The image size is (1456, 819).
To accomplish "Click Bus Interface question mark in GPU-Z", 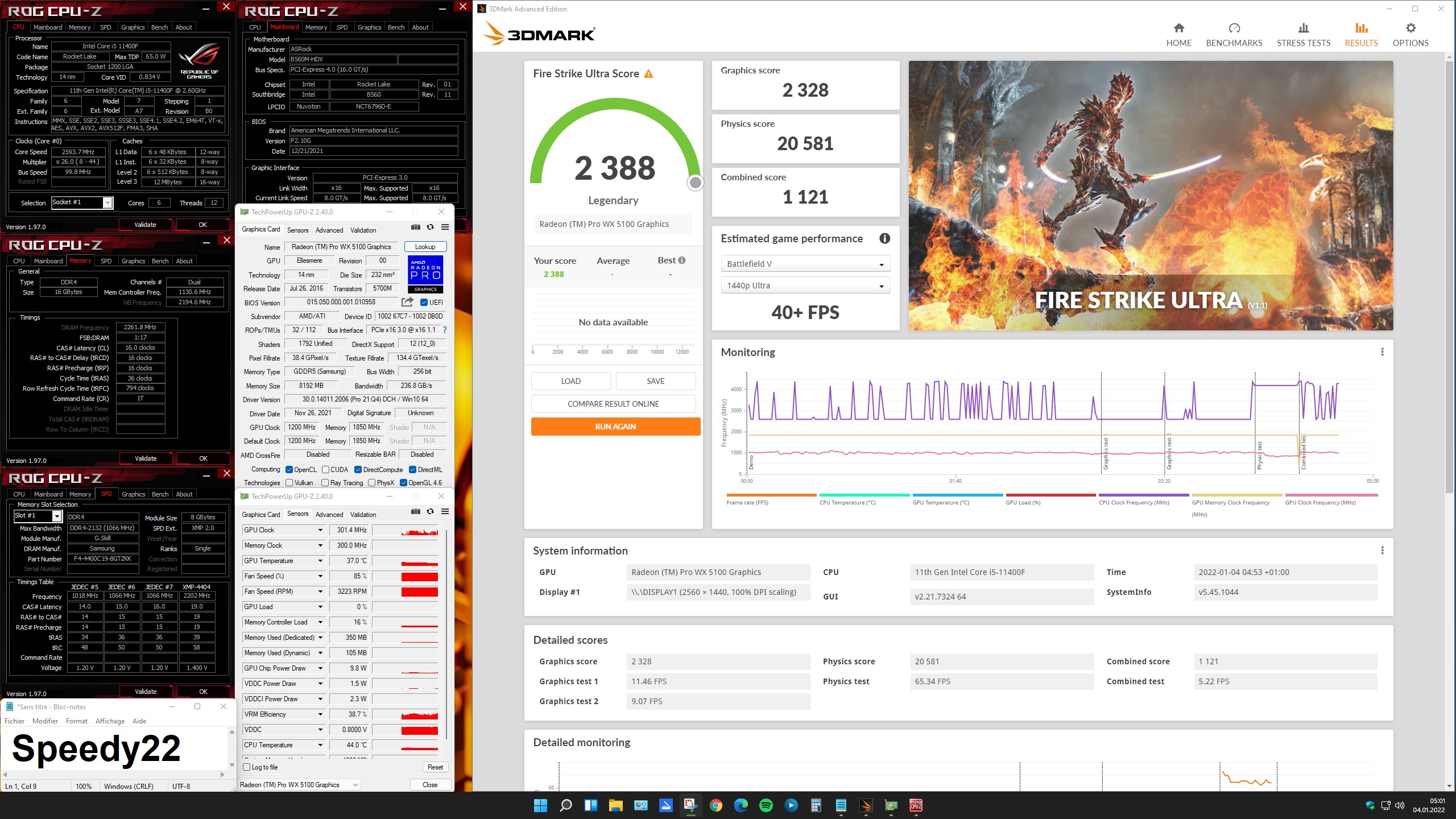I will pyautogui.click(x=445, y=330).
